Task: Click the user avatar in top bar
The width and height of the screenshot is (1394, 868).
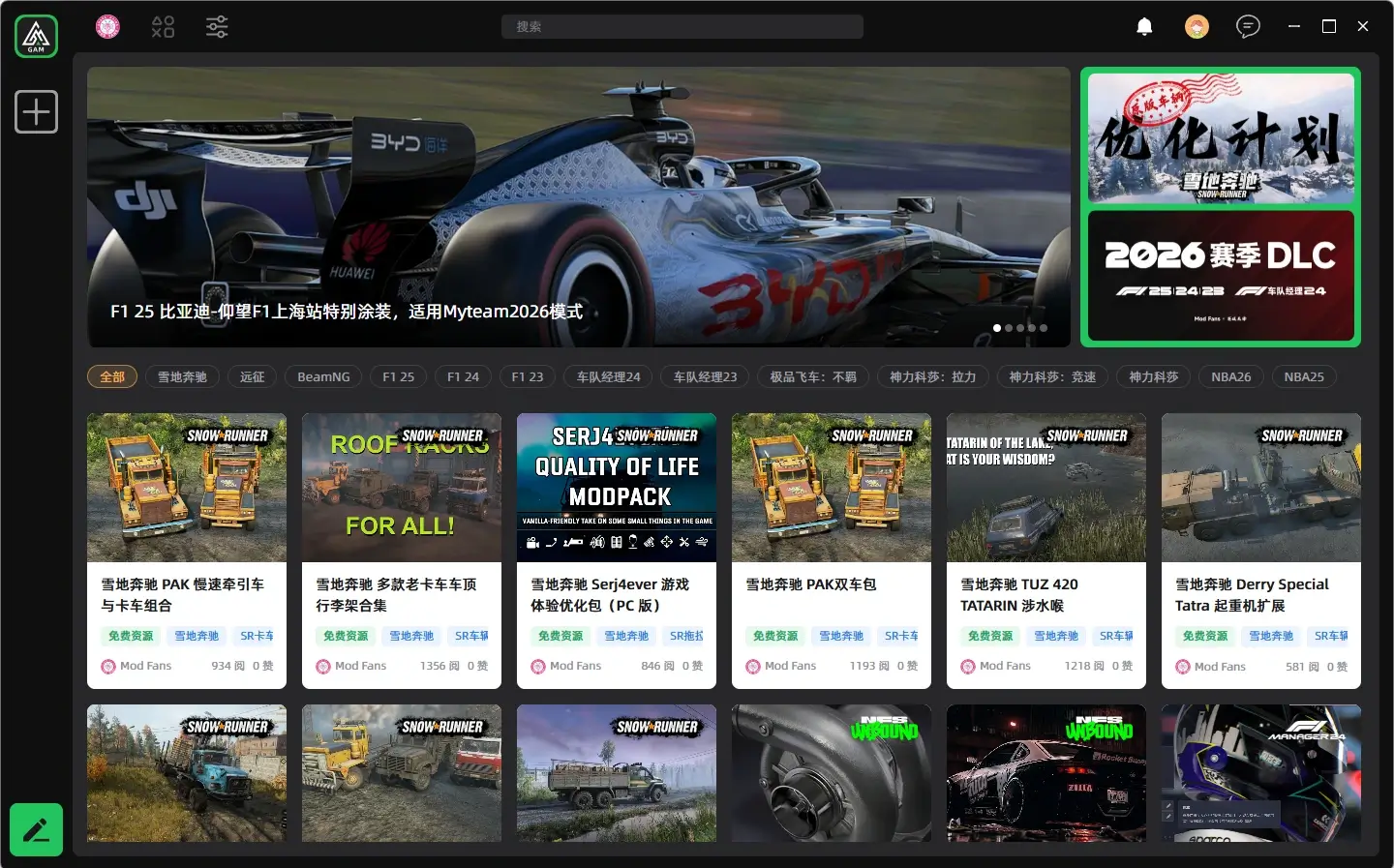Action: click(x=1197, y=26)
